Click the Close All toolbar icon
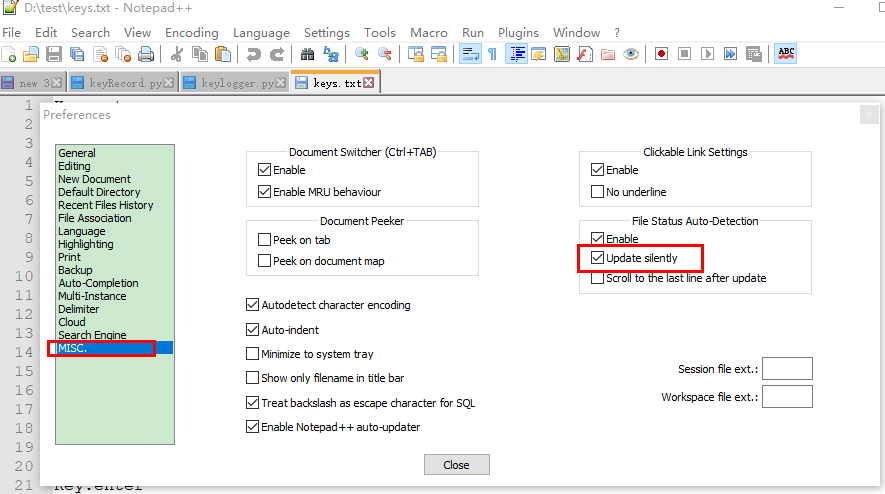Image resolution: width=885 pixels, height=494 pixels. (x=123, y=54)
